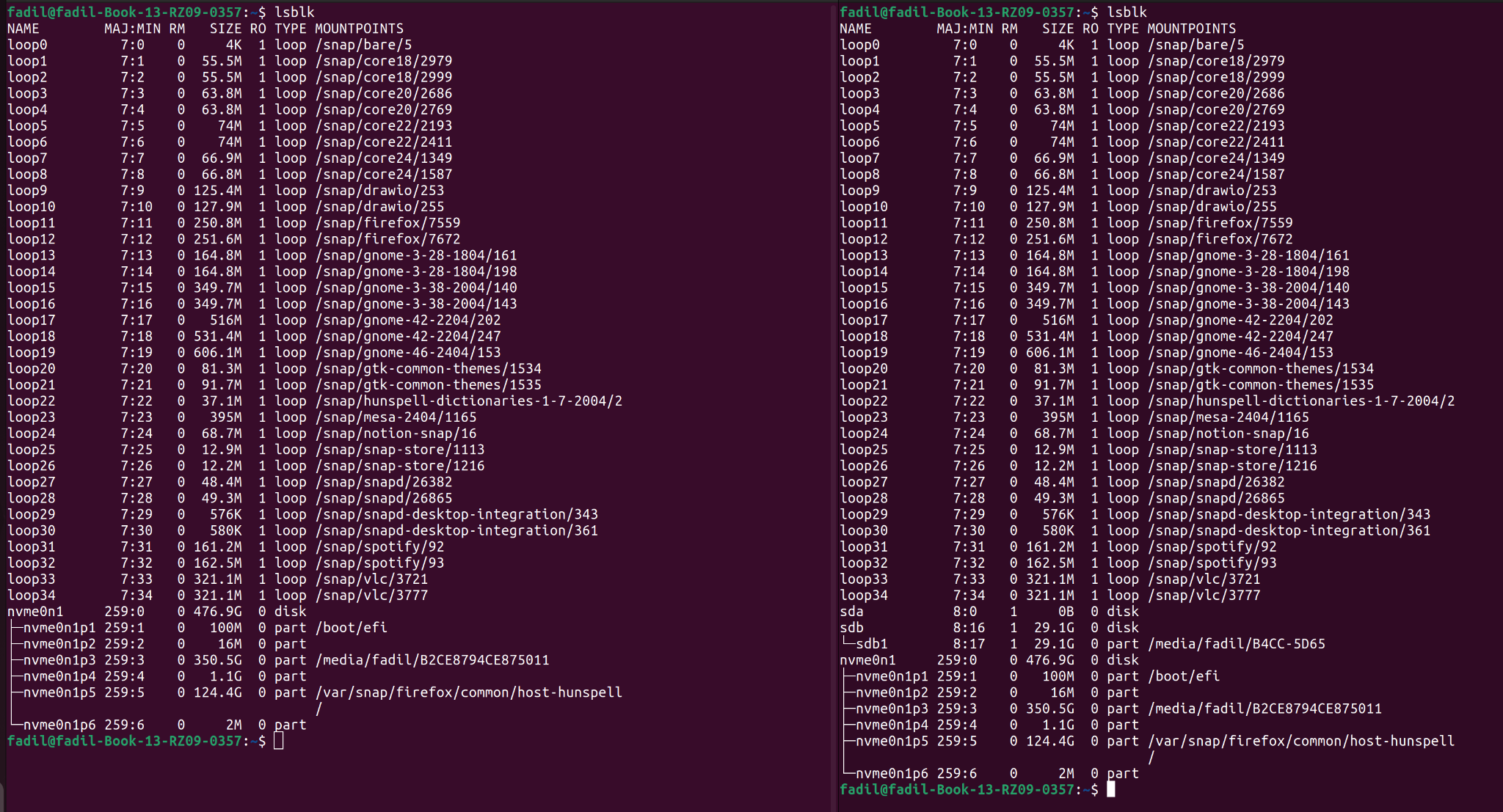Click /snap/vlc/3721 in the right terminal
Image resolution: width=1503 pixels, height=812 pixels.
(1204, 579)
